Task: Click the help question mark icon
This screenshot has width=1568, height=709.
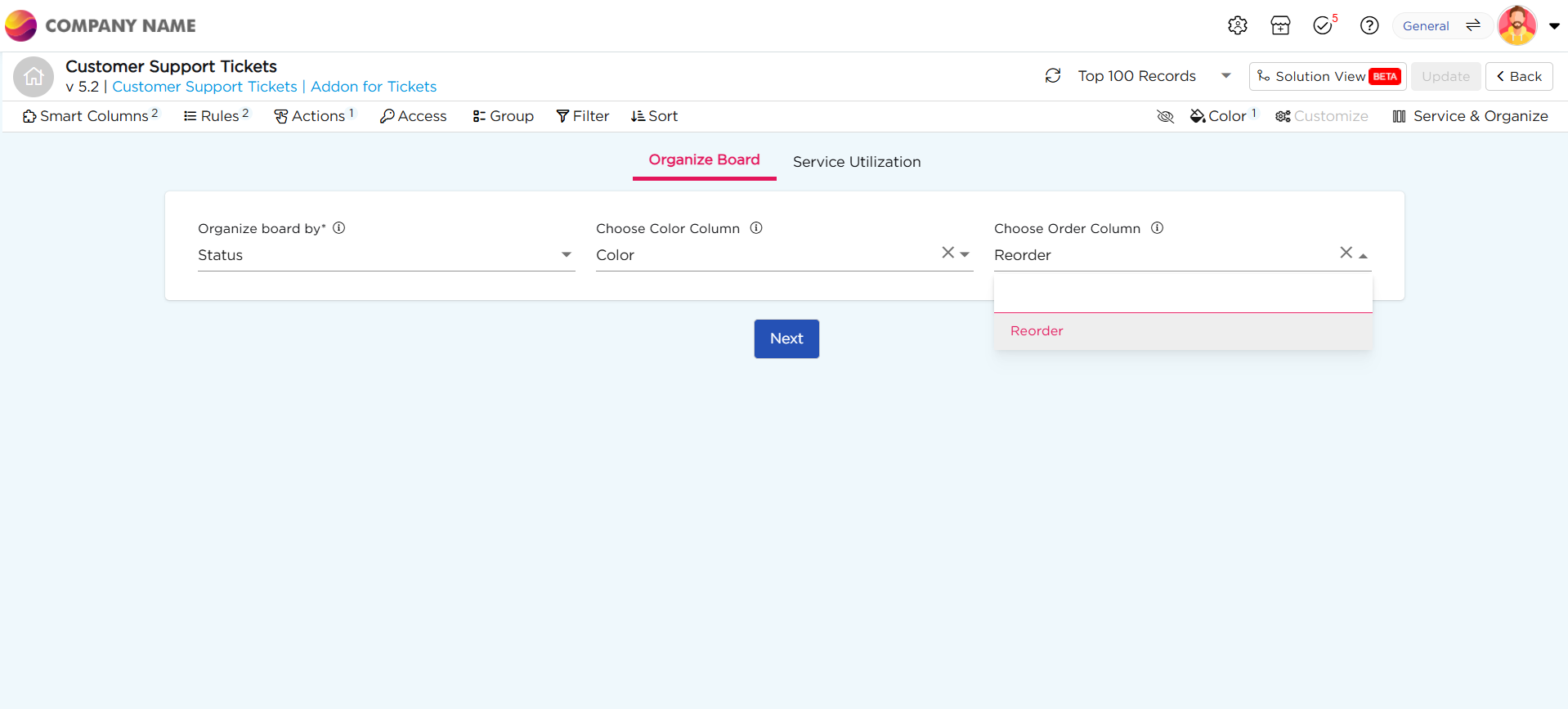Action: pos(1369,25)
